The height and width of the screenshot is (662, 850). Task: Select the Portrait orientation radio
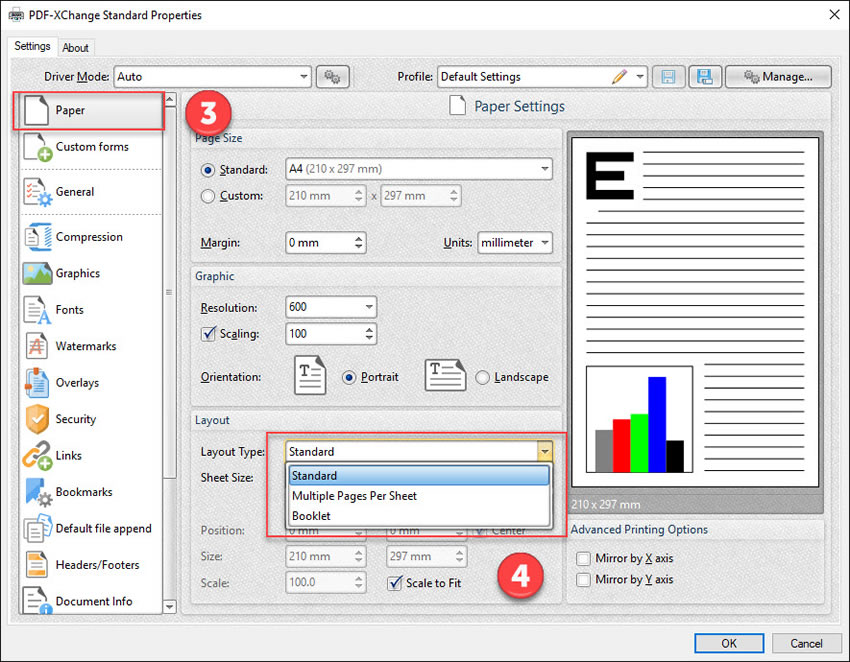(x=349, y=377)
